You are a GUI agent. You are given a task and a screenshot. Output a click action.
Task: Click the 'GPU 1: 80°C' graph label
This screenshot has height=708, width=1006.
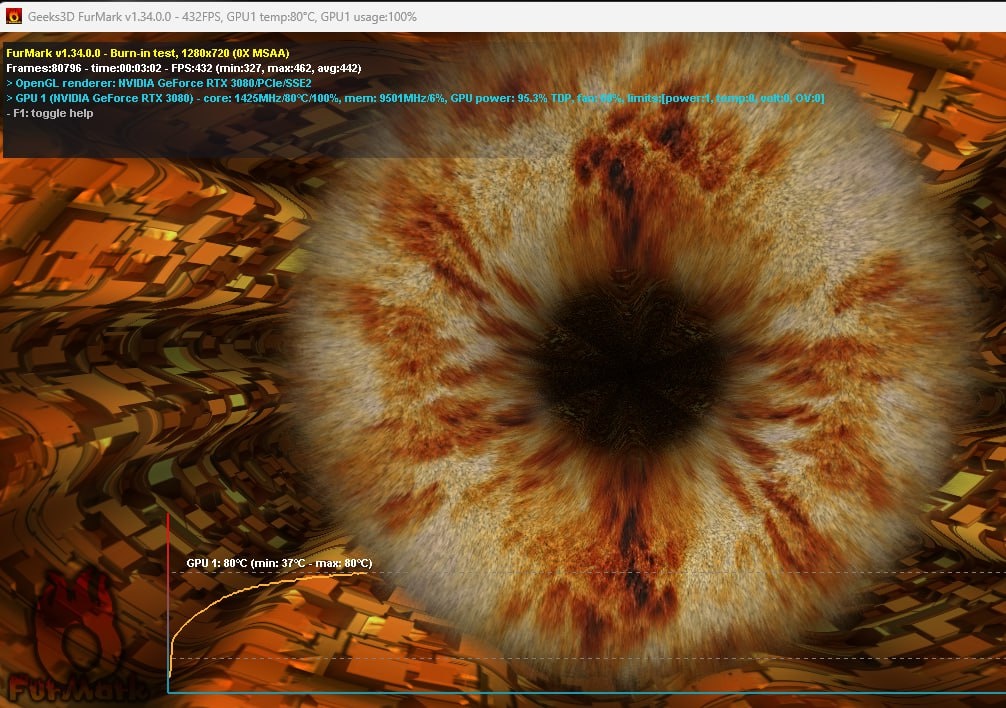click(217, 563)
